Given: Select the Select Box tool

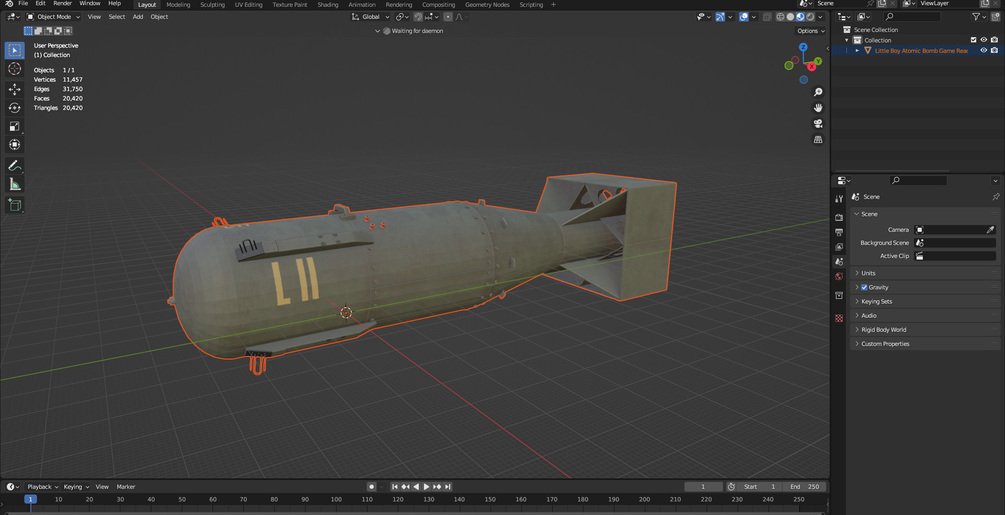Looking at the screenshot, I should pos(14,50).
